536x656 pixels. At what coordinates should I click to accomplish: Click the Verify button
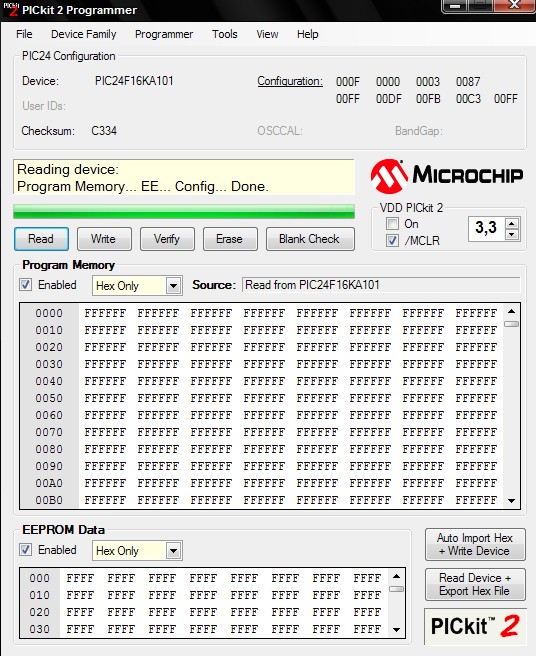pyautogui.click(x=167, y=239)
